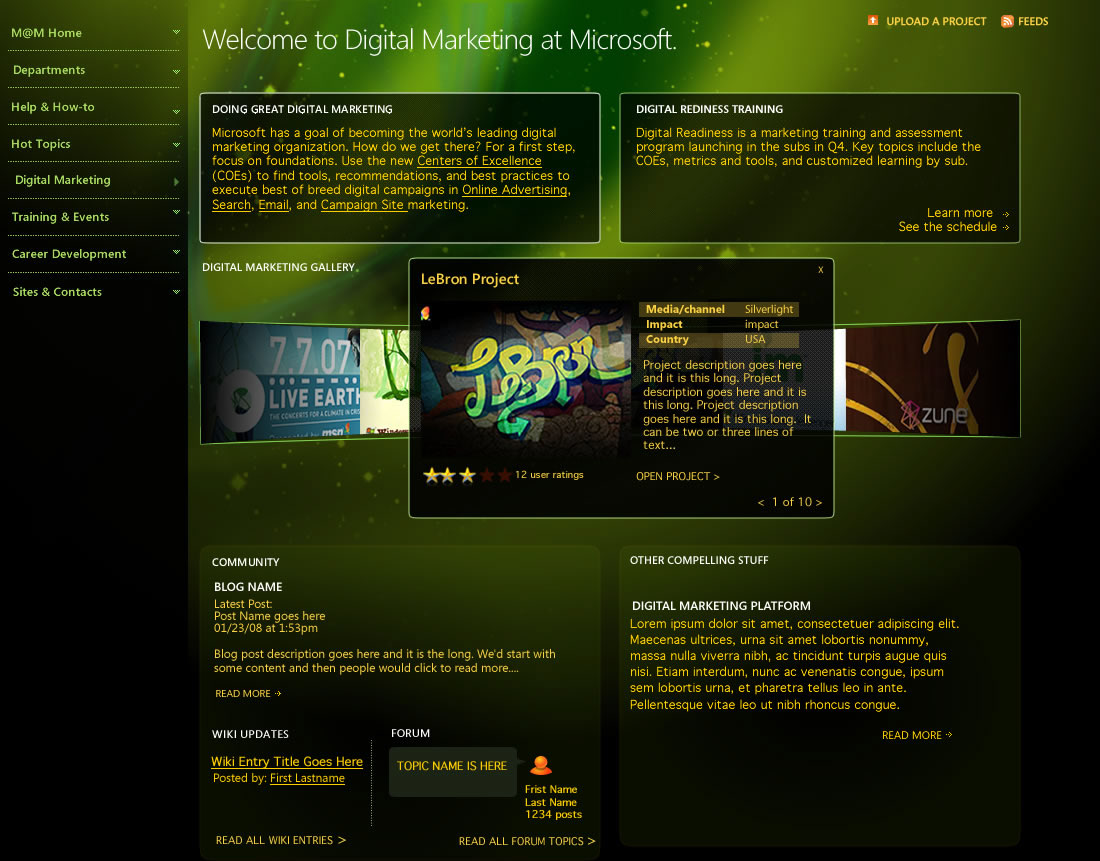The height and width of the screenshot is (861, 1100).
Task: Open Sites & Contacts in sidebar
Action: (57, 292)
